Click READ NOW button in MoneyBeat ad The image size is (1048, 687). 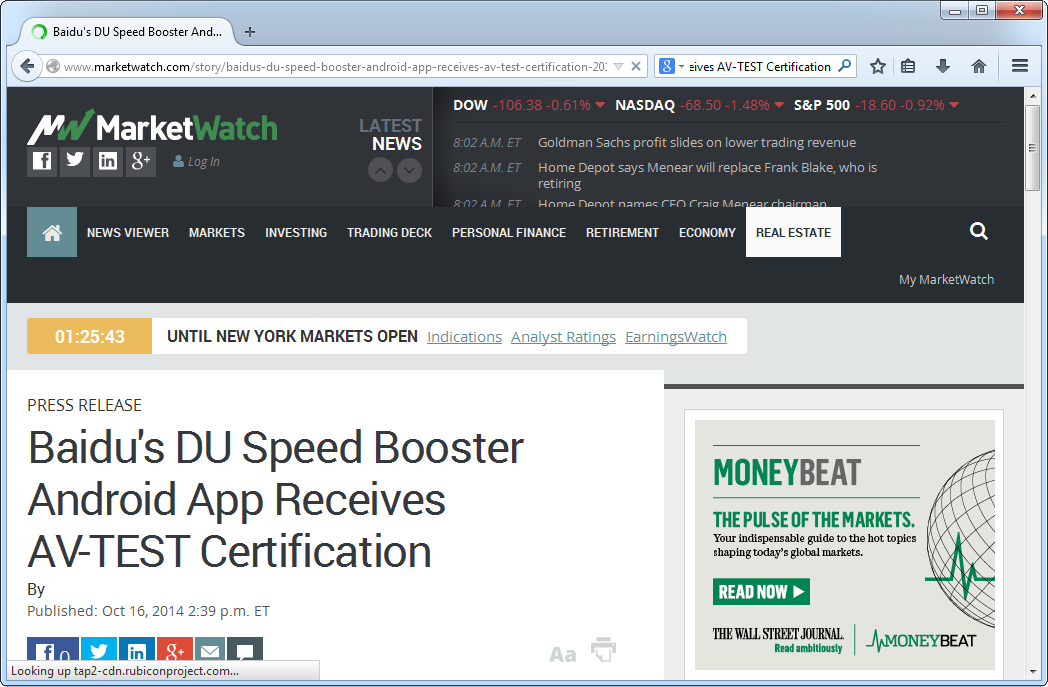click(761, 592)
